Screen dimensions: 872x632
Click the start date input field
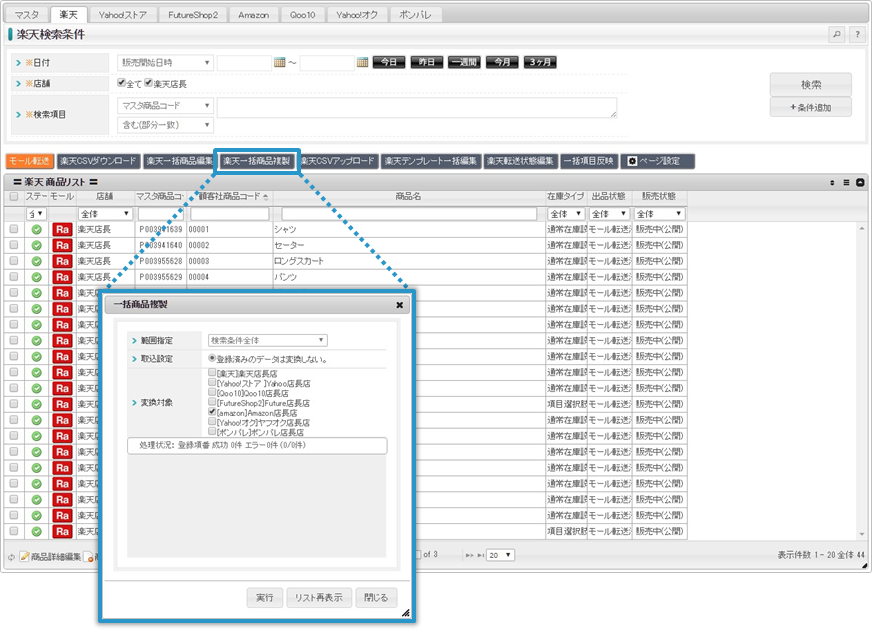(x=244, y=62)
